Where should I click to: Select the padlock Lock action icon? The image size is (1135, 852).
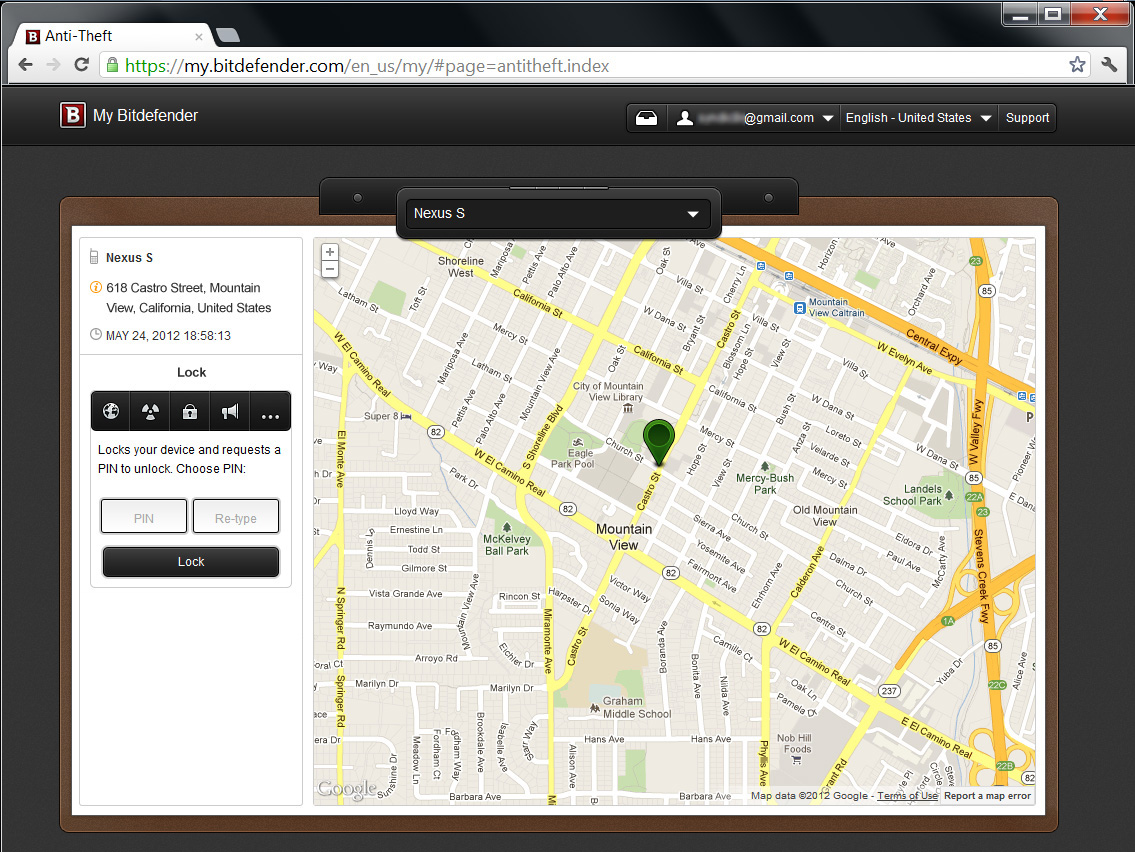pos(190,412)
